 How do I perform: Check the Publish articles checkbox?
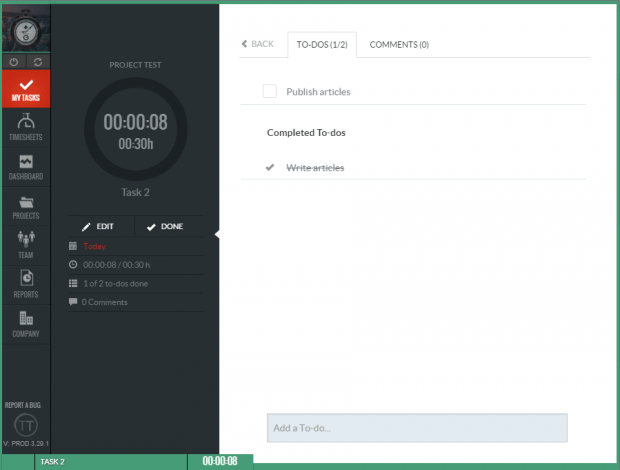[x=270, y=91]
